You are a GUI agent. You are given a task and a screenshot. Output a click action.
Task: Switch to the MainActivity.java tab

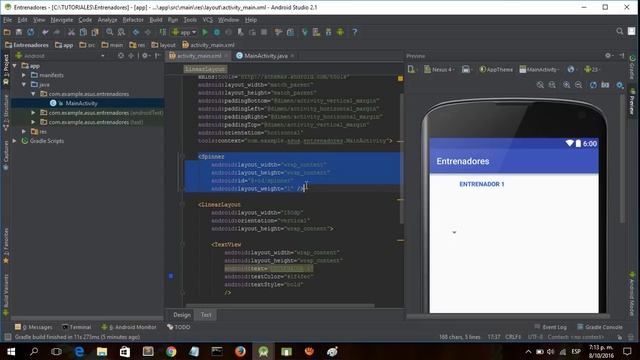click(266, 56)
